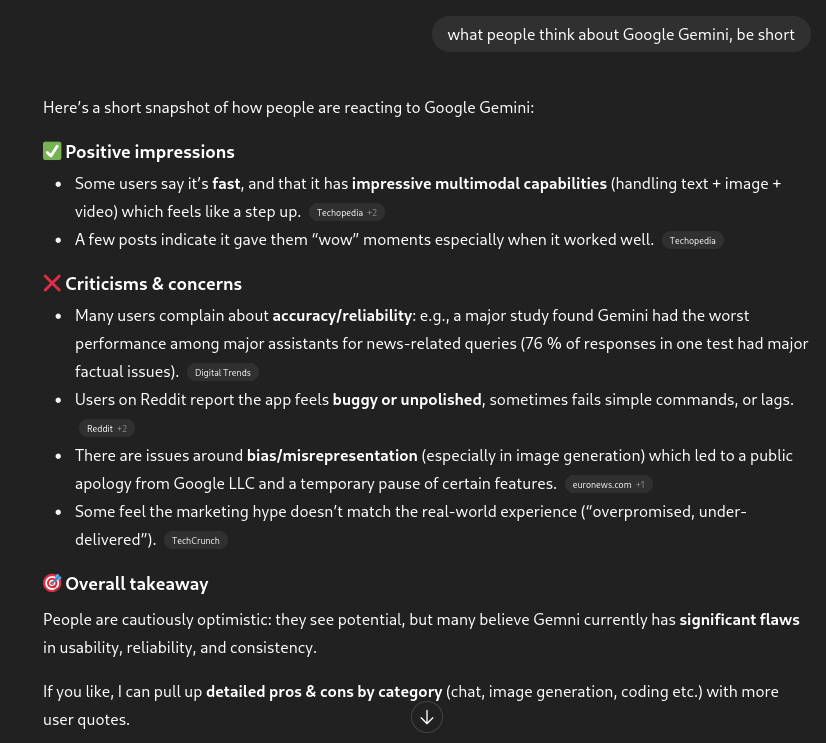
Task: Click bold text "impressive multimodal capabilities"
Action: click(x=479, y=184)
